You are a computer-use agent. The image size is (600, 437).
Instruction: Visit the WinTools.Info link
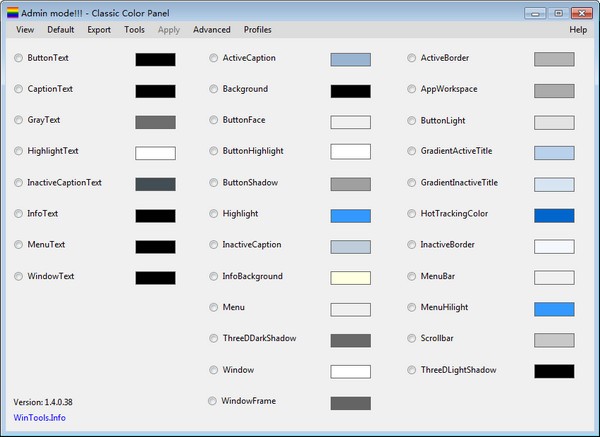click(x=37, y=417)
